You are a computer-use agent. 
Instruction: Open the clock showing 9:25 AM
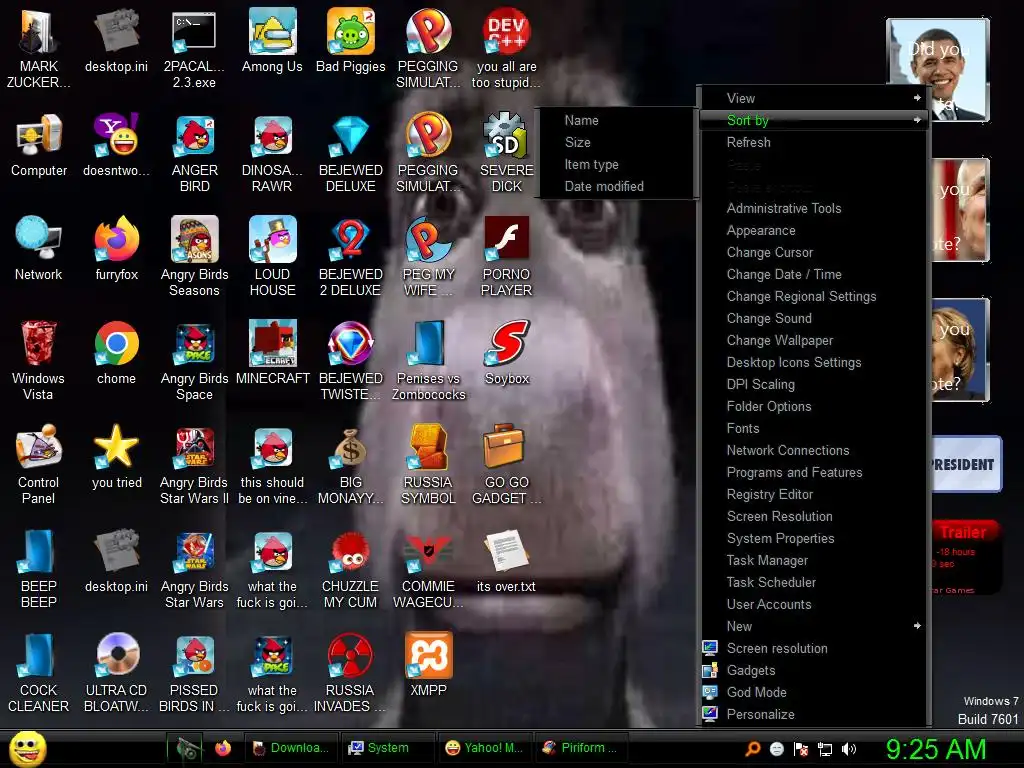pyautogui.click(x=935, y=748)
